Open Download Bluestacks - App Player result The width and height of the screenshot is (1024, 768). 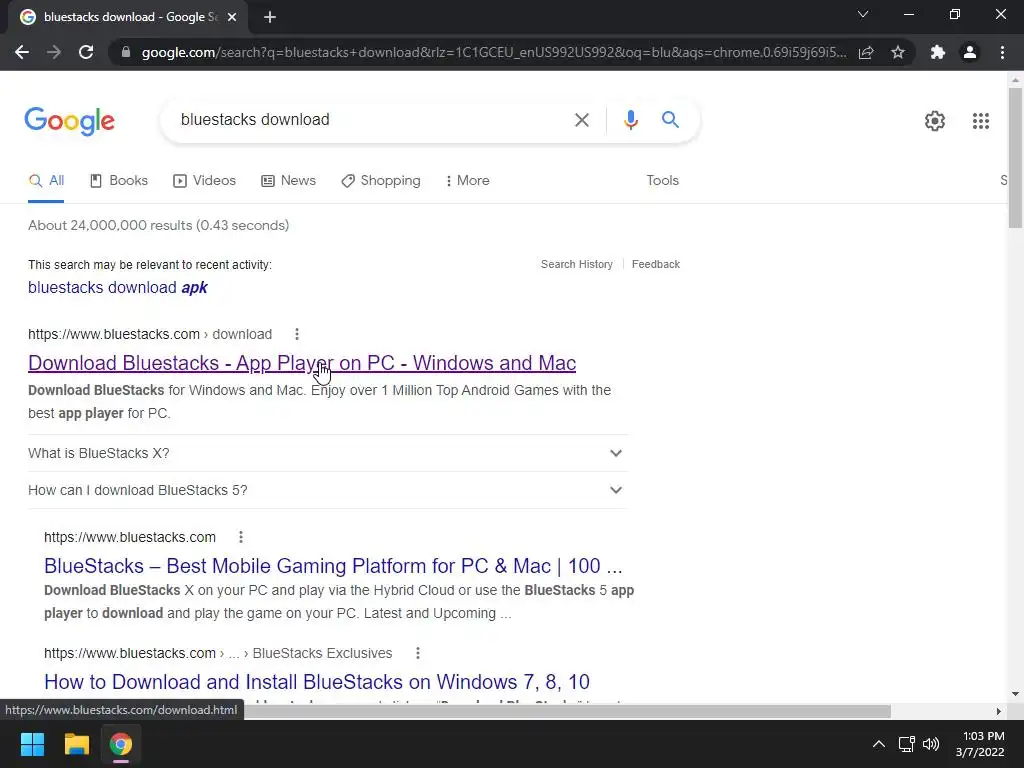(x=302, y=363)
